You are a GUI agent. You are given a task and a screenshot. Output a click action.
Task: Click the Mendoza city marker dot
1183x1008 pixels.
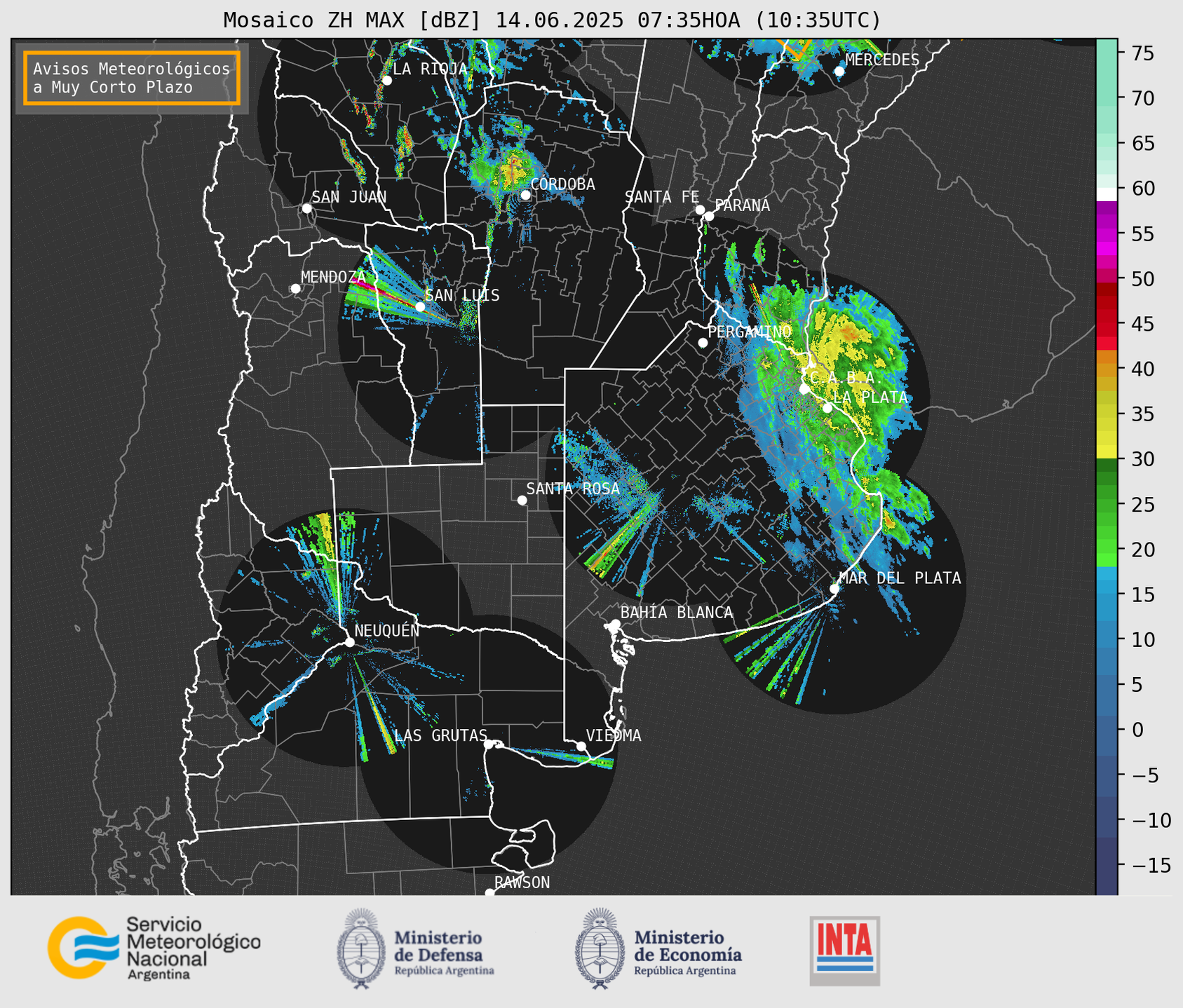(x=295, y=288)
